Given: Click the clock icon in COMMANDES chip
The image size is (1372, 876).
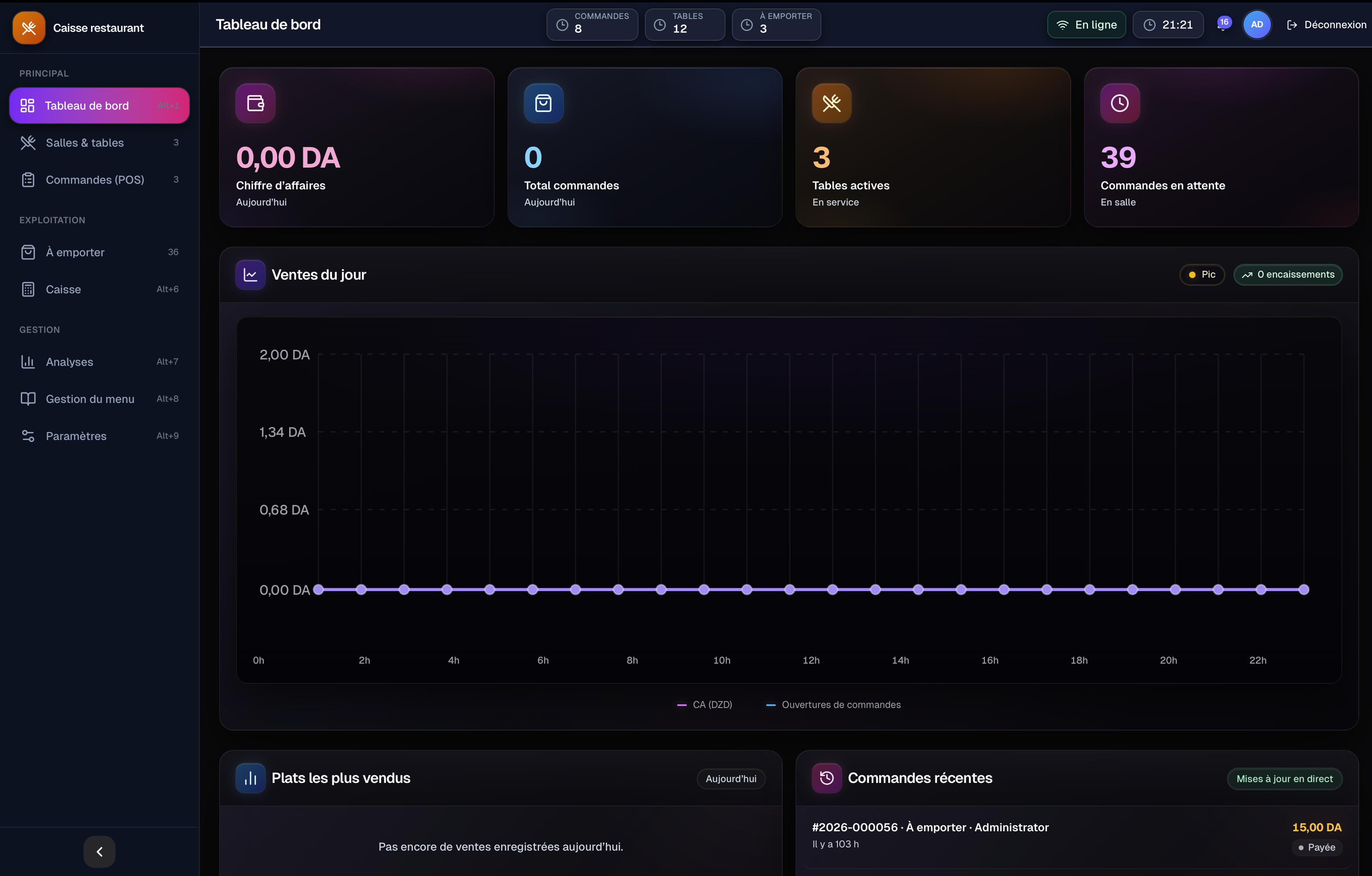Looking at the screenshot, I should (x=562, y=25).
